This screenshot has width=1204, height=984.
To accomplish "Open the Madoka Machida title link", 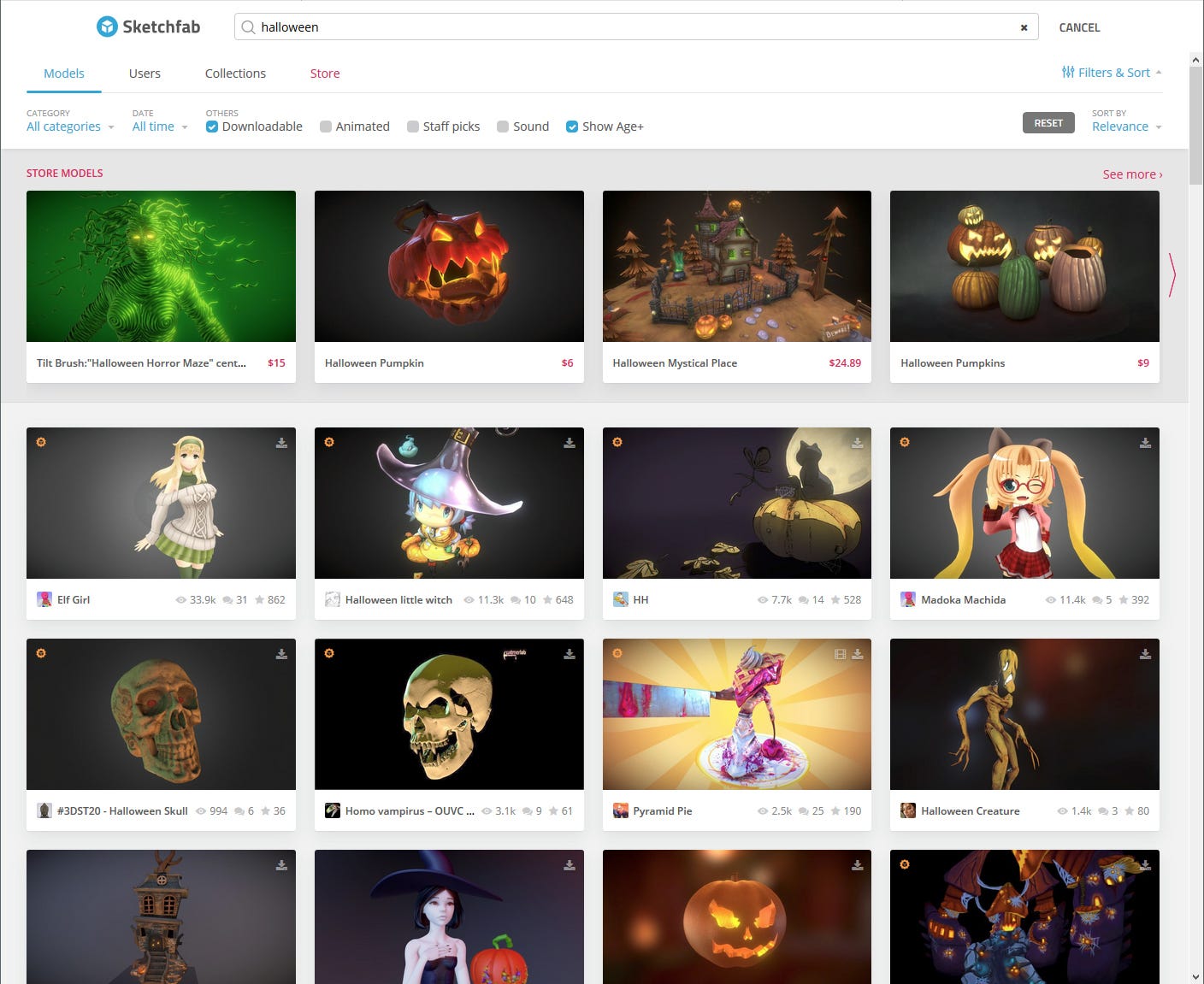I will (x=963, y=600).
